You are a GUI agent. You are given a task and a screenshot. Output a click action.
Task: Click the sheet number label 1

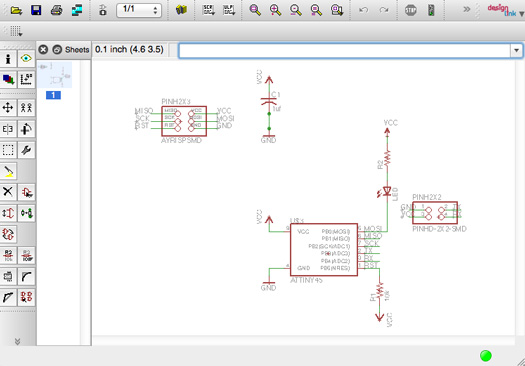(53, 95)
